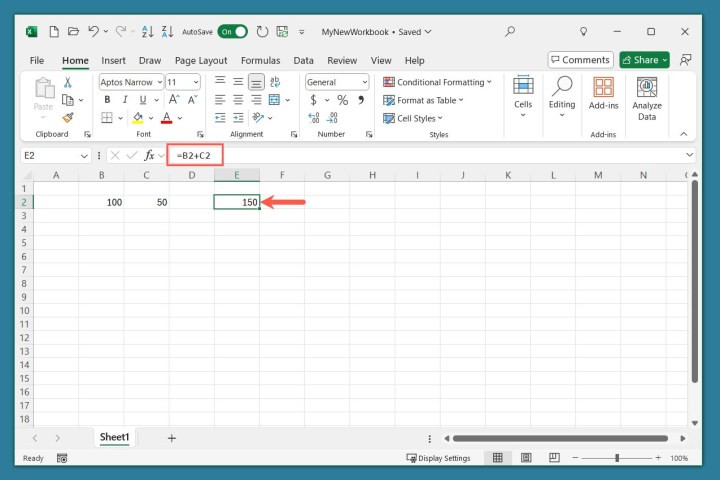The height and width of the screenshot is (480, 720).
Task: Apply percent style to cell
Action: point(343,100)
